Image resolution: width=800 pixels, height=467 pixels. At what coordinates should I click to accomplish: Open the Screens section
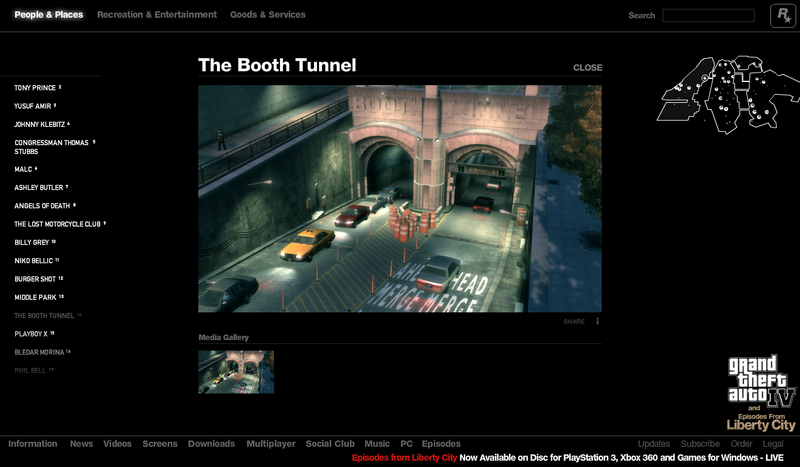click(x=160, y=444)
